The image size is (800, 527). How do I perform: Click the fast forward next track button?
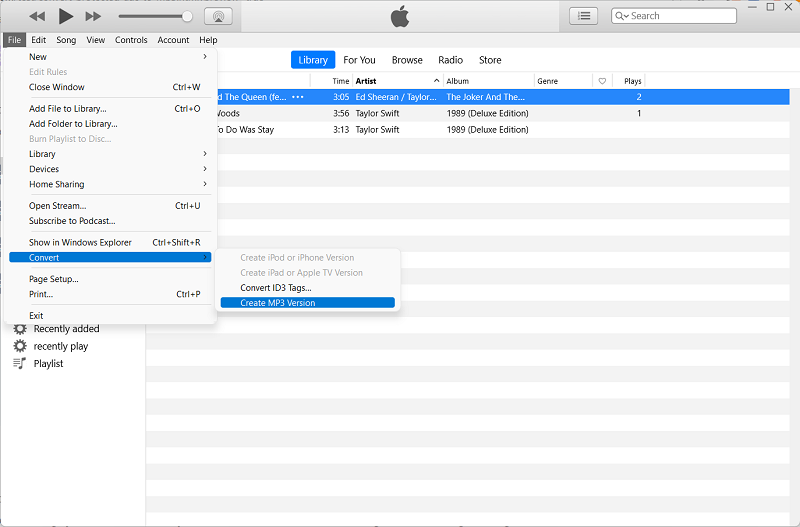pyautogui.click(x=93, y=16)
